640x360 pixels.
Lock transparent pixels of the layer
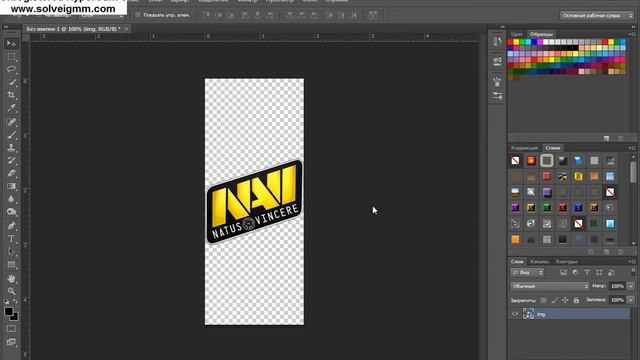543,300
